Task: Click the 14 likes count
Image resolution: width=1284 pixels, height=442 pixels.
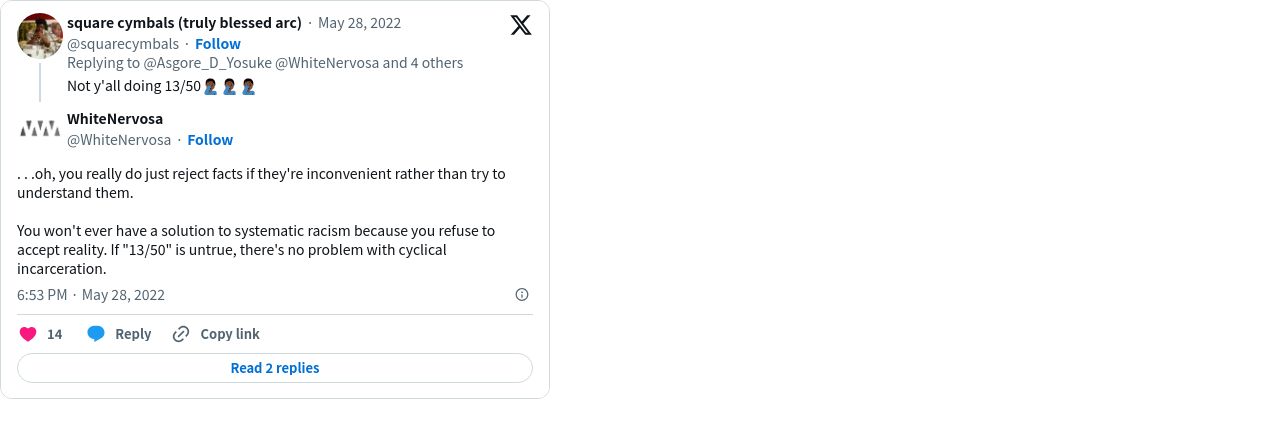Action: pos(55,334)
